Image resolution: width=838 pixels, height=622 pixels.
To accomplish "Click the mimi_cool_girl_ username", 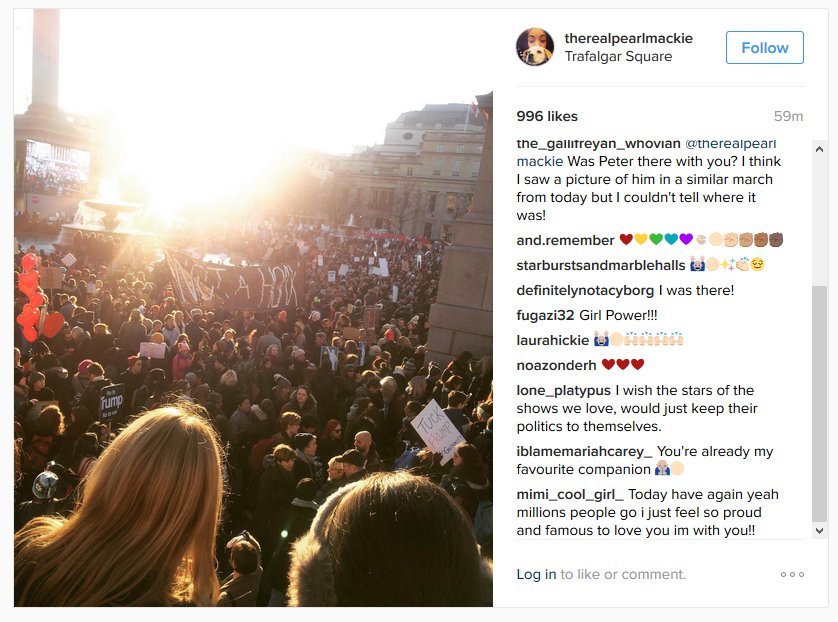I will (x=570, y=494).
